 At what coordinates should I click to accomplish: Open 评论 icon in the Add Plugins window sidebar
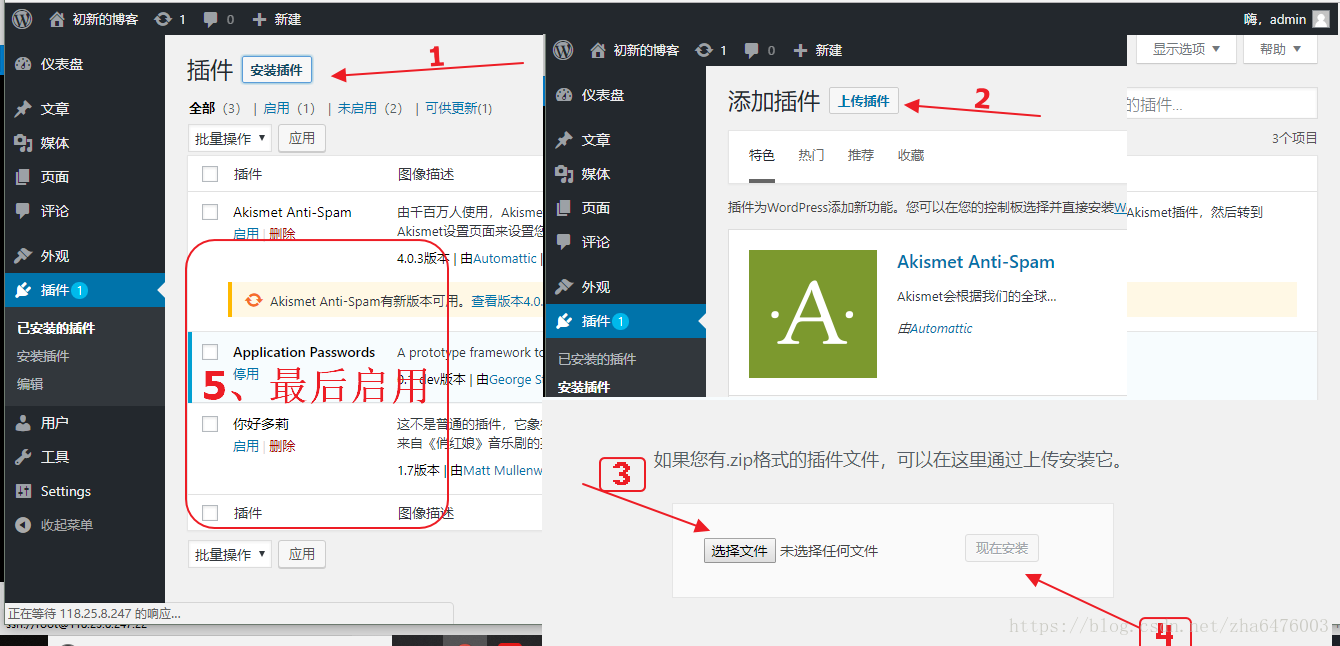pos(564,242)
